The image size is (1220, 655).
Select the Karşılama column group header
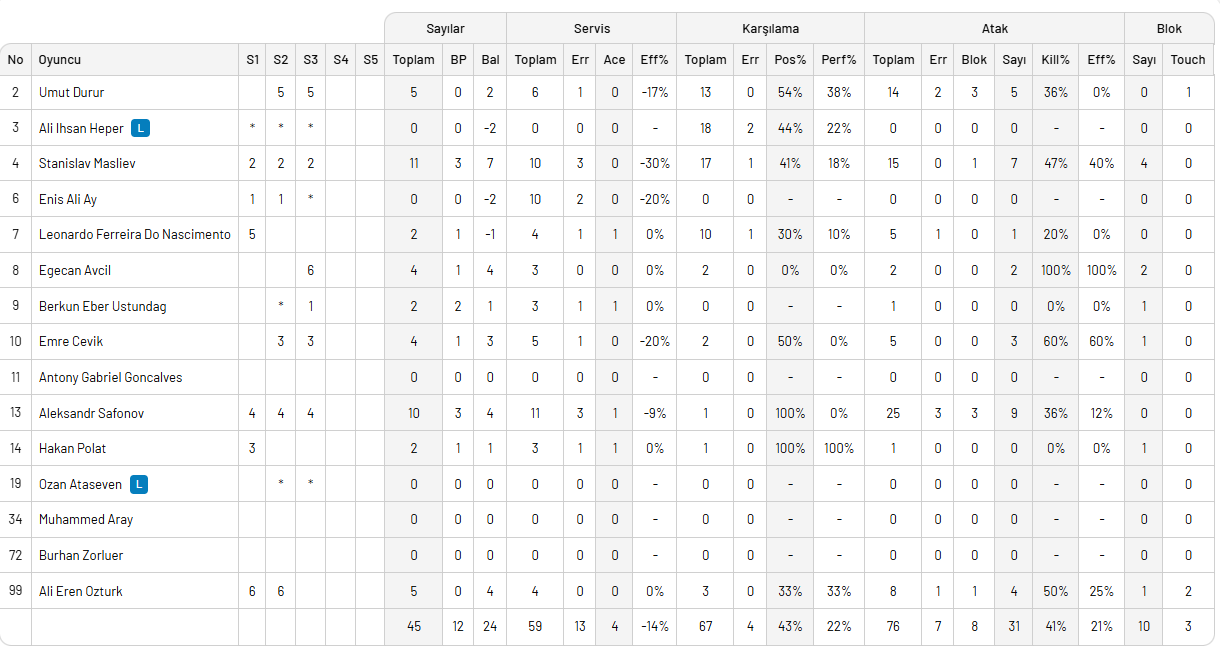[x=770, y=29]
